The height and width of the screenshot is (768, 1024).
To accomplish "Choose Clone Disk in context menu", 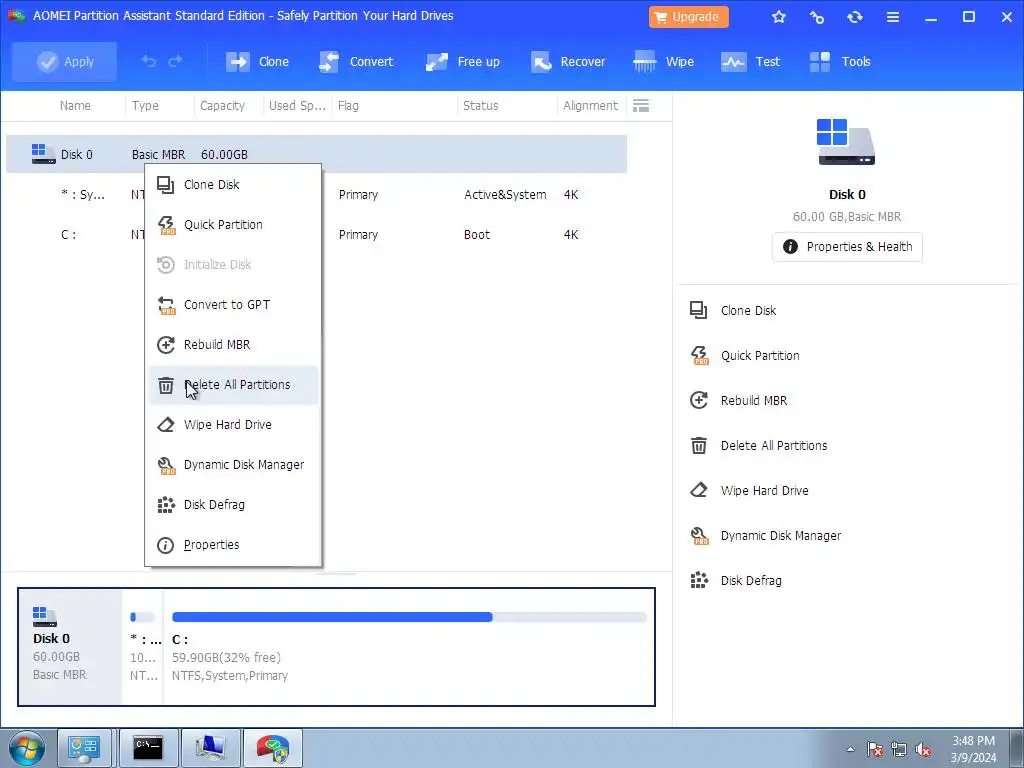I will 233,185.
